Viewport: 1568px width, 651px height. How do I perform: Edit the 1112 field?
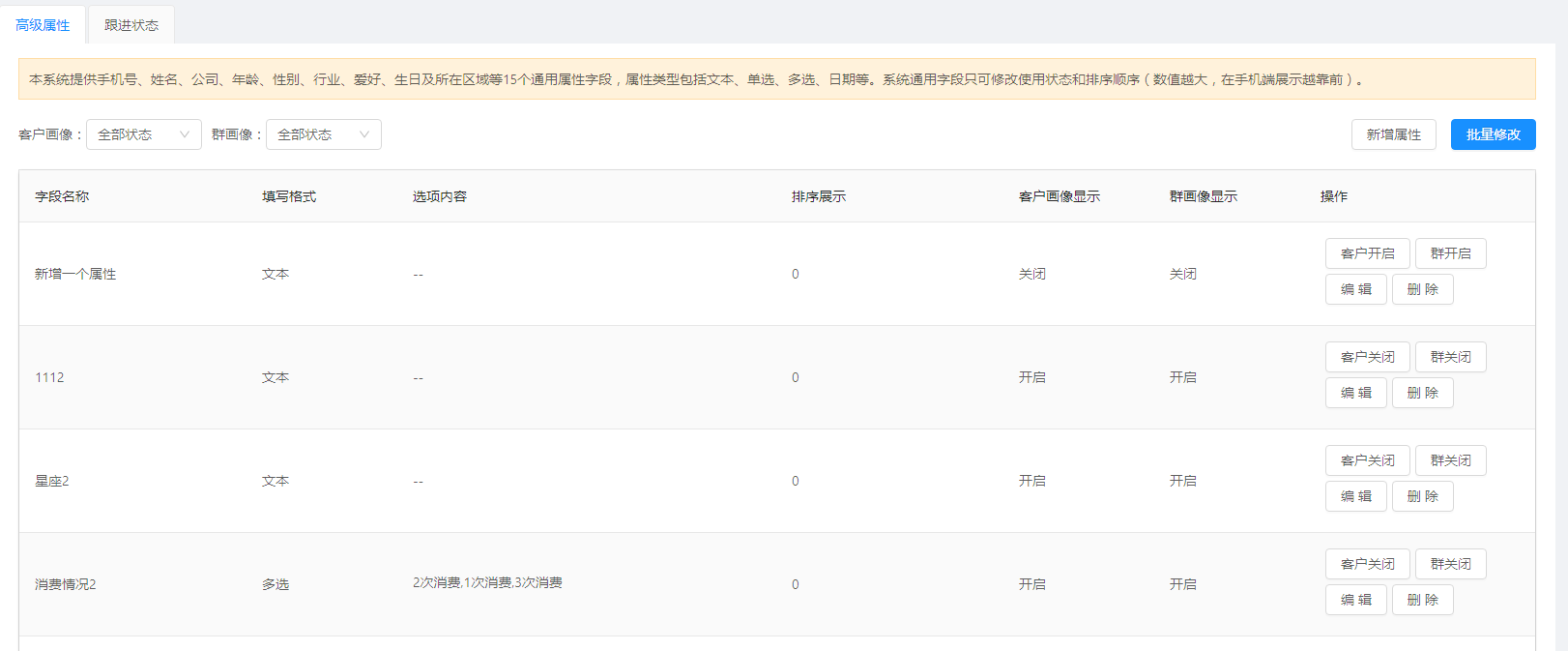point(1356,393)
